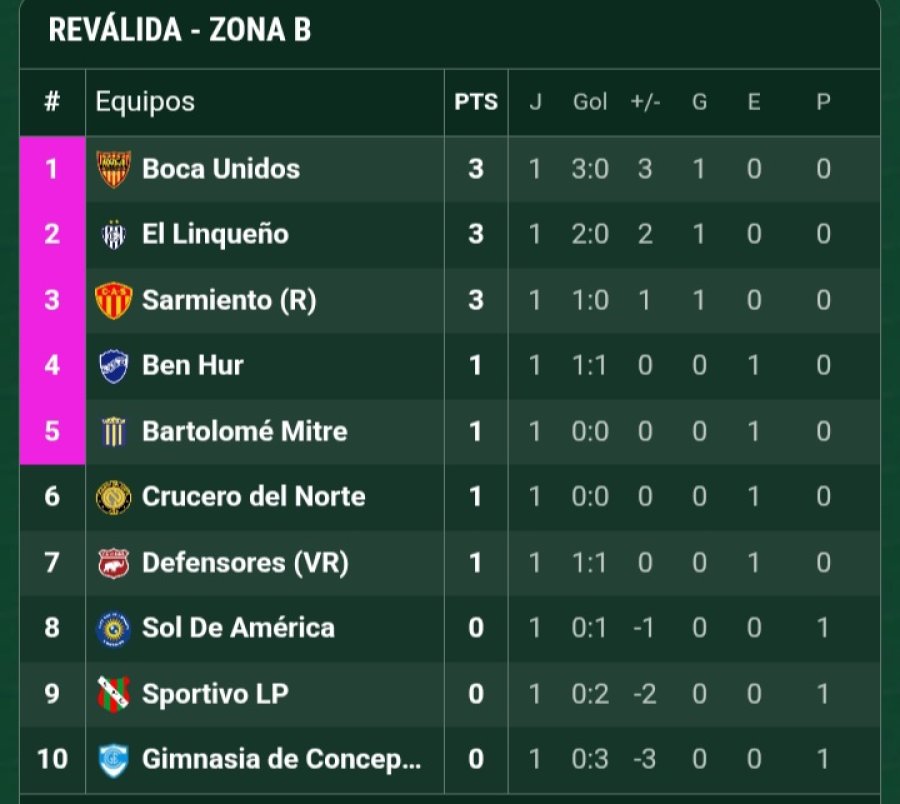This screenshot has width=900, height=804.
Task: Click the El Linqueño team crest
Action: pyautogui.click(x=113, y=235)
